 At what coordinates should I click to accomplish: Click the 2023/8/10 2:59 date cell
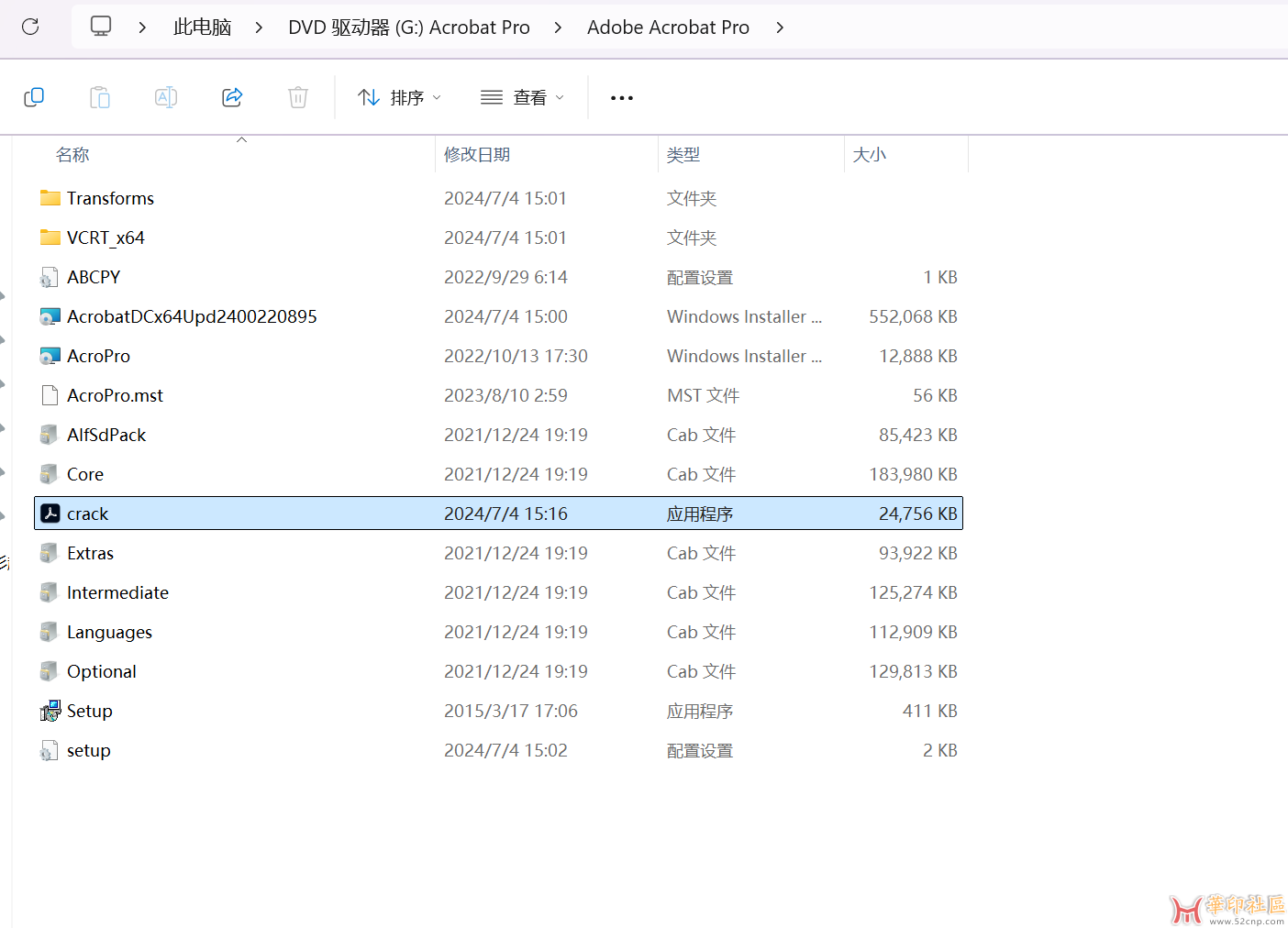coord(505,395)
